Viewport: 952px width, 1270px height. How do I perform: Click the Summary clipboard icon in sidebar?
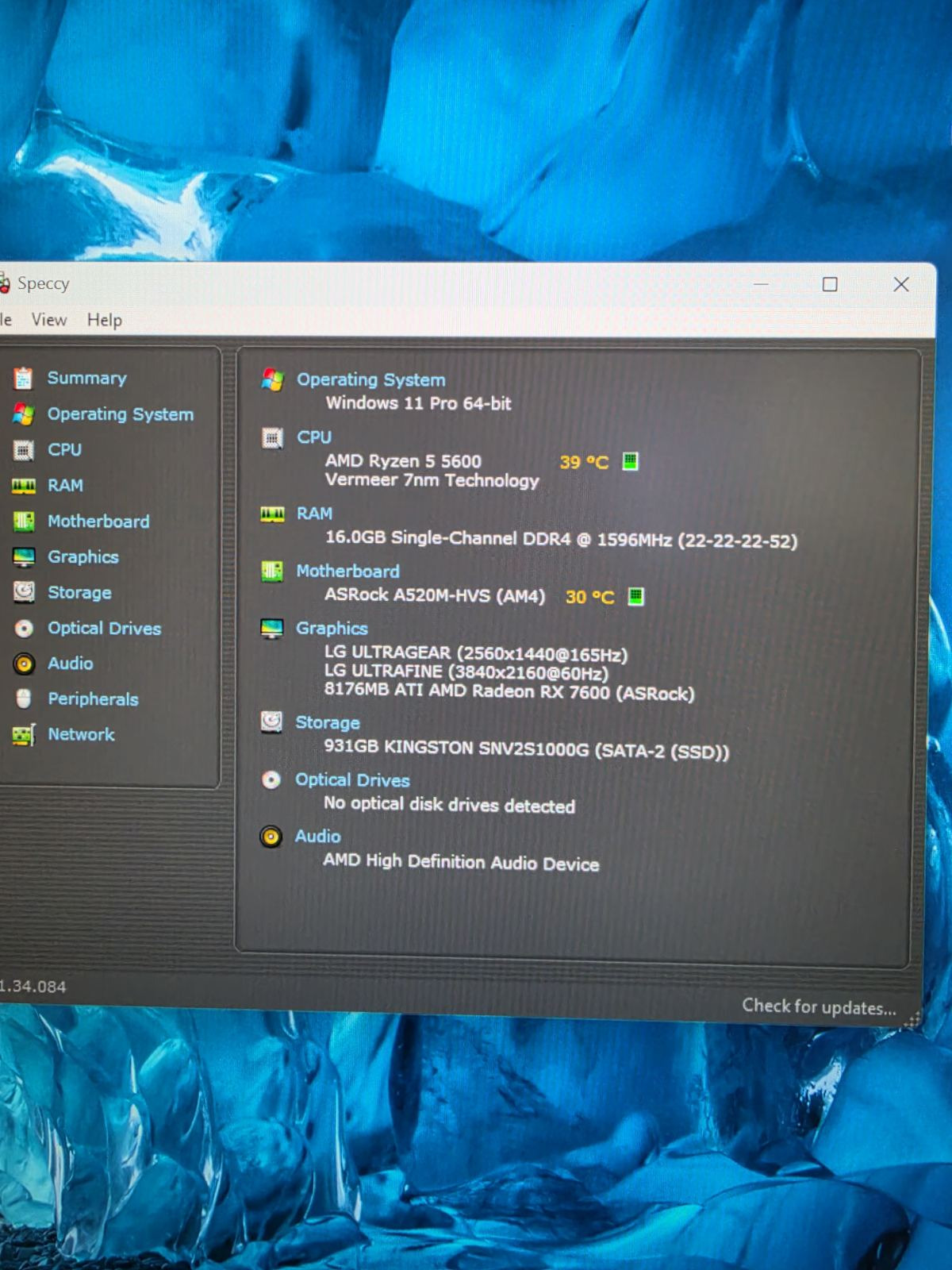click(x=23, y=379)
